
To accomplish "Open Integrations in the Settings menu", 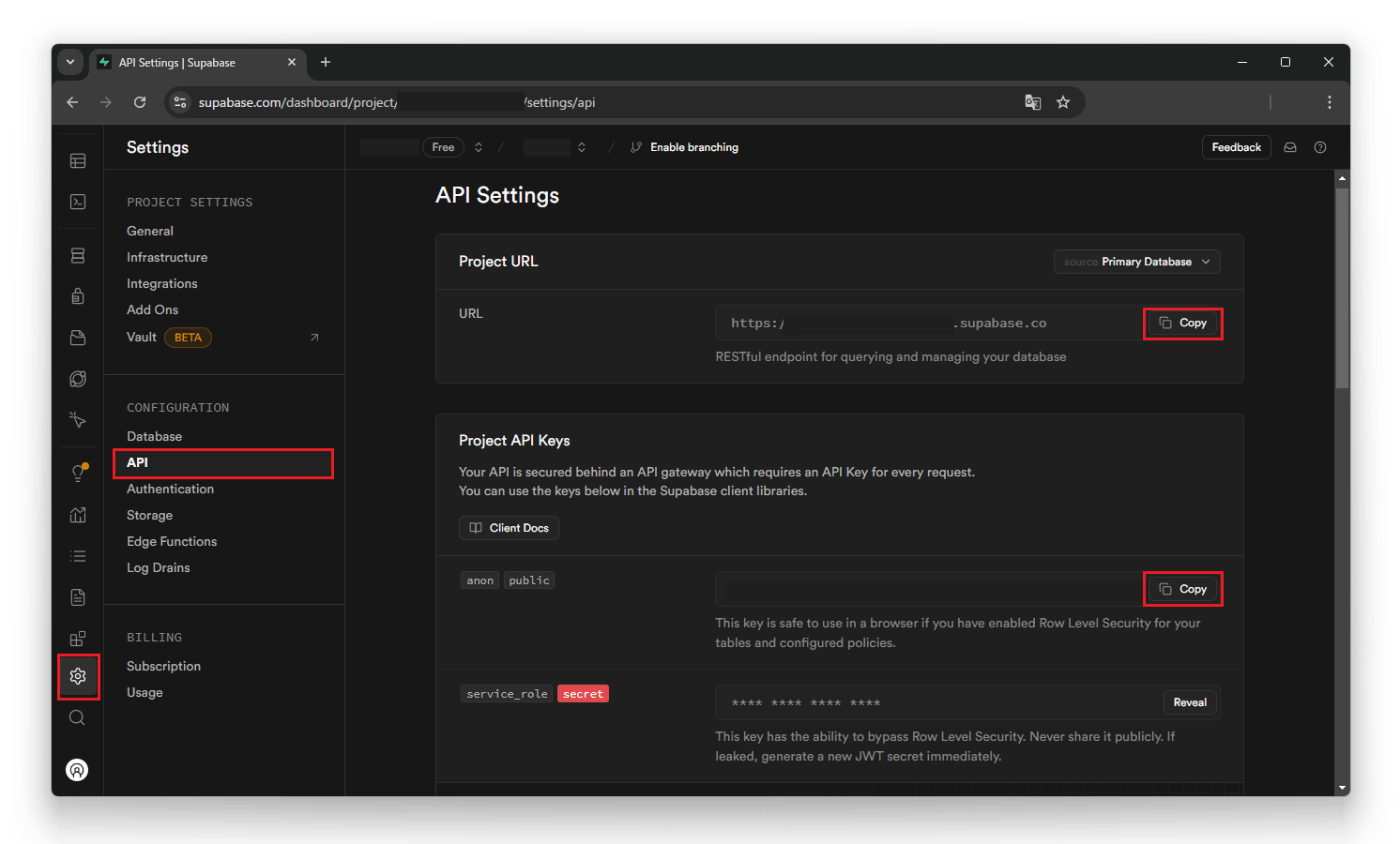I will pos(162,284).
